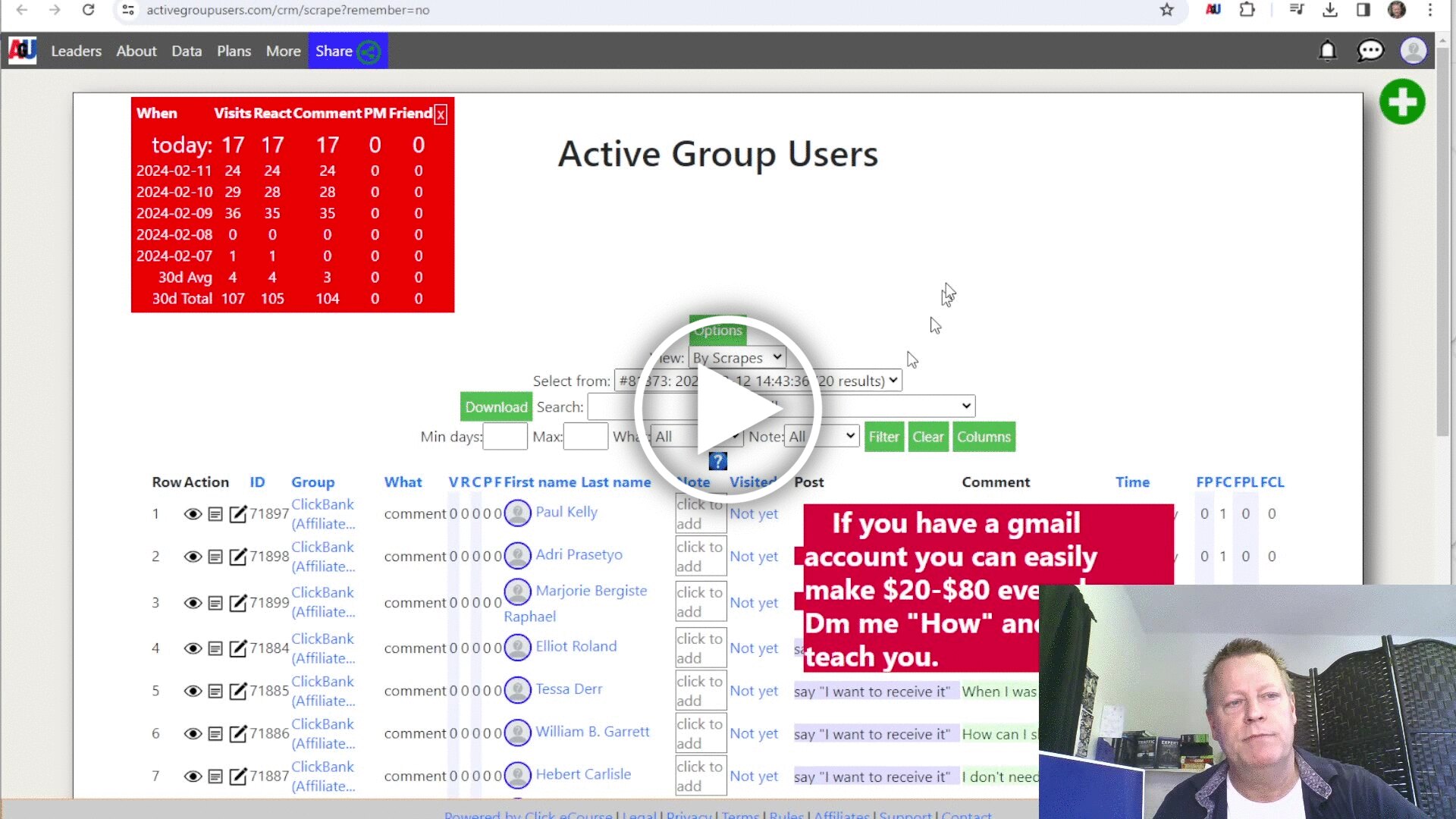1456x819 pixels.
Task: Click Paul Kelly's profile avatar
Action: click(x=517, y=513)
